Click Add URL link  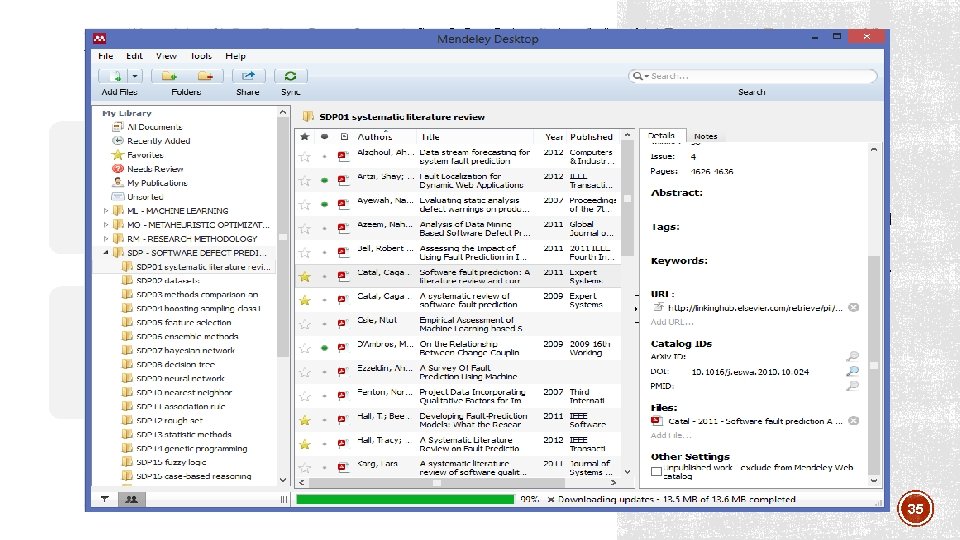[x=672, y=322]
